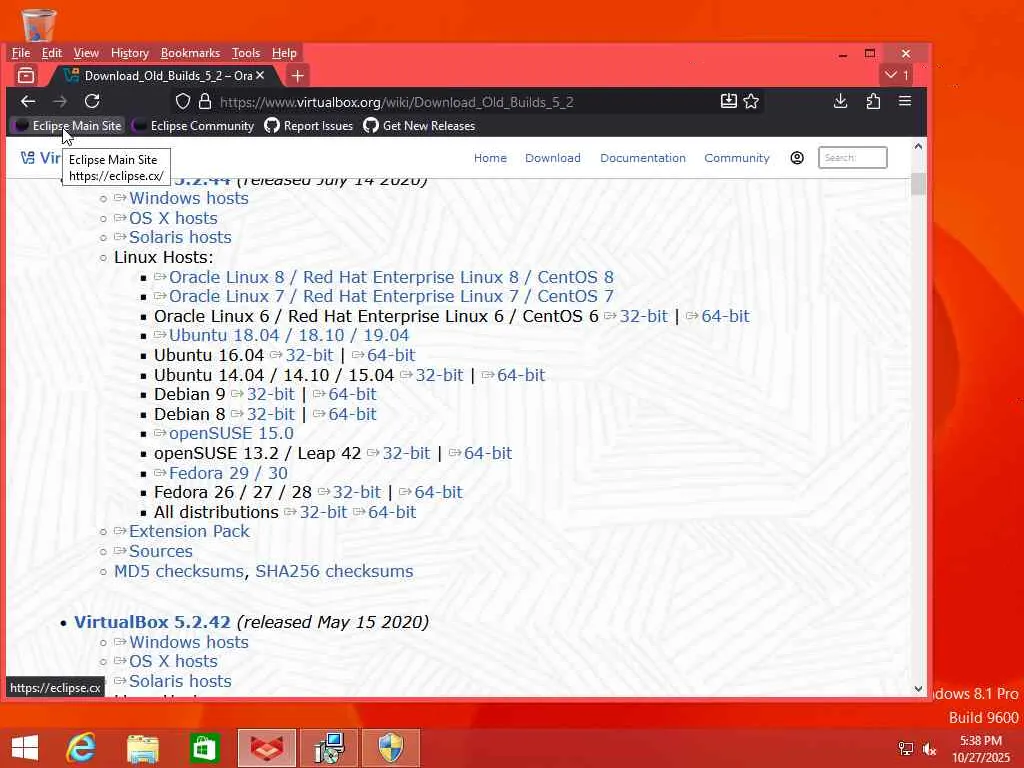Open the Documentation navigation link
Image resolution: width=1024 pixels, height=768 pixels.
(643, 158)
